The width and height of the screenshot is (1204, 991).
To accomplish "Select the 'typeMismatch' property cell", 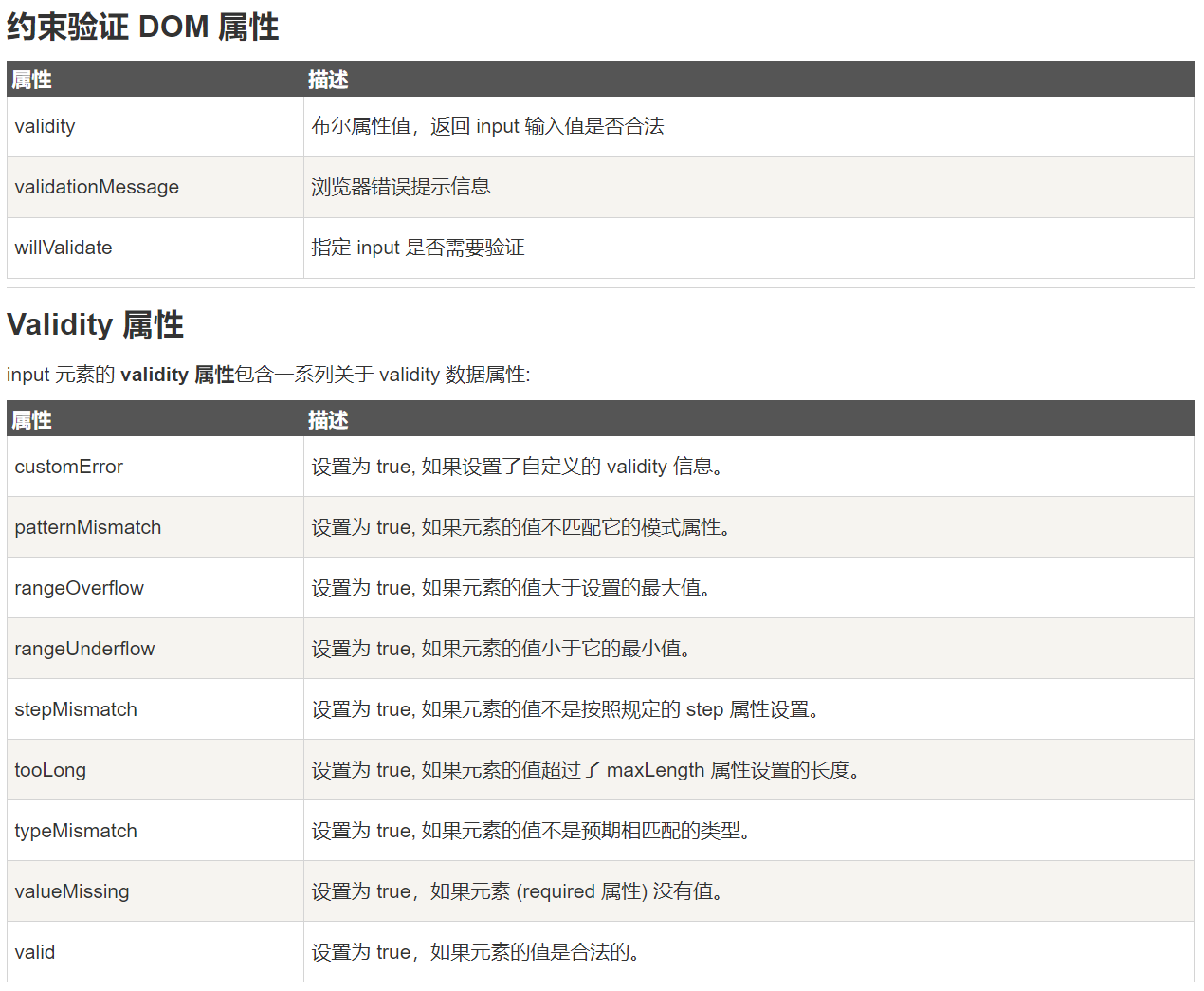I will click(x=155, y=831).
